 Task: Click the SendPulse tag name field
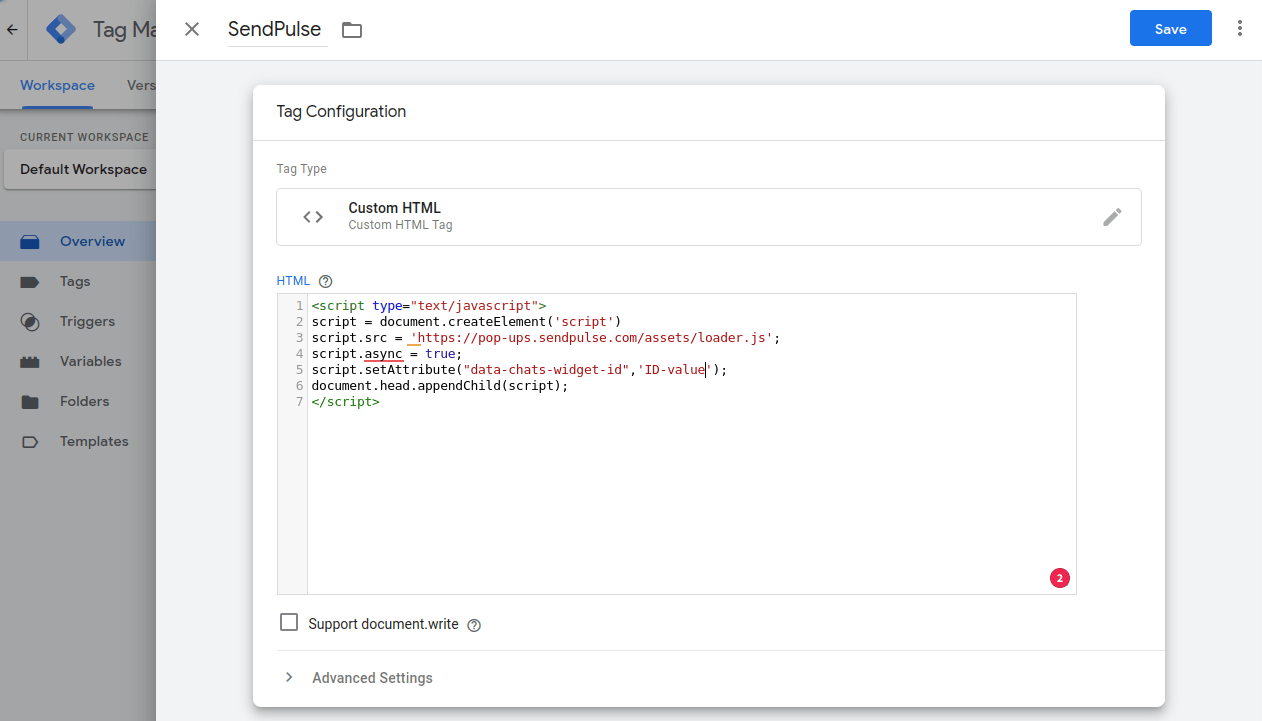(x=277, y=30)
